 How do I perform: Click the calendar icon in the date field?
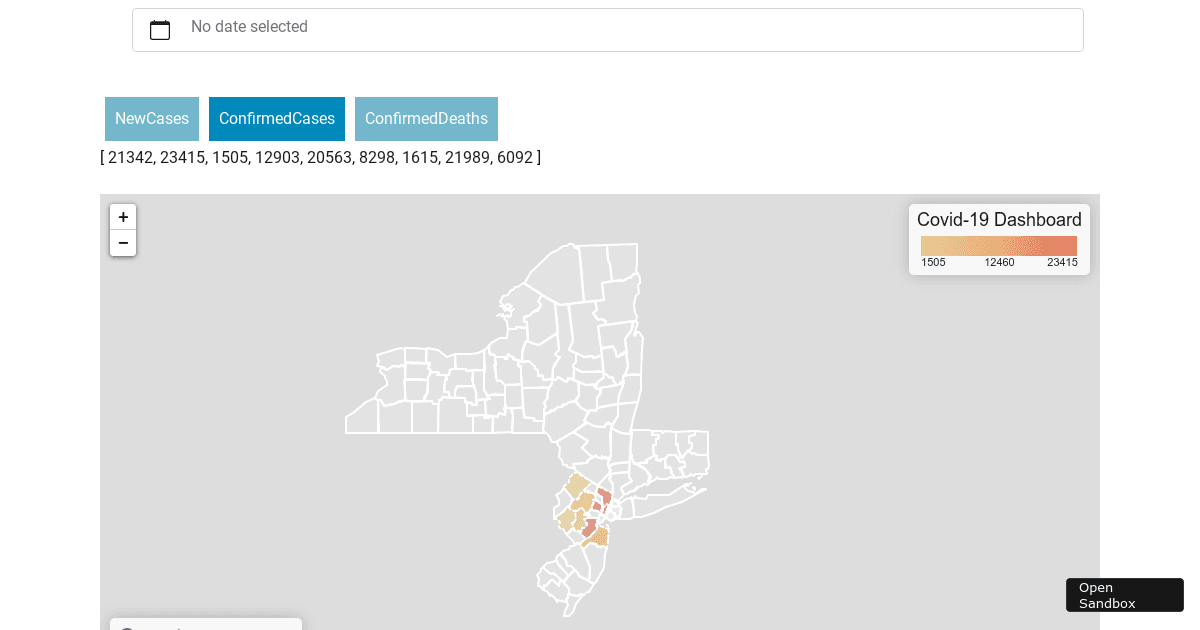pyautogui.click(x=160, y=29)
